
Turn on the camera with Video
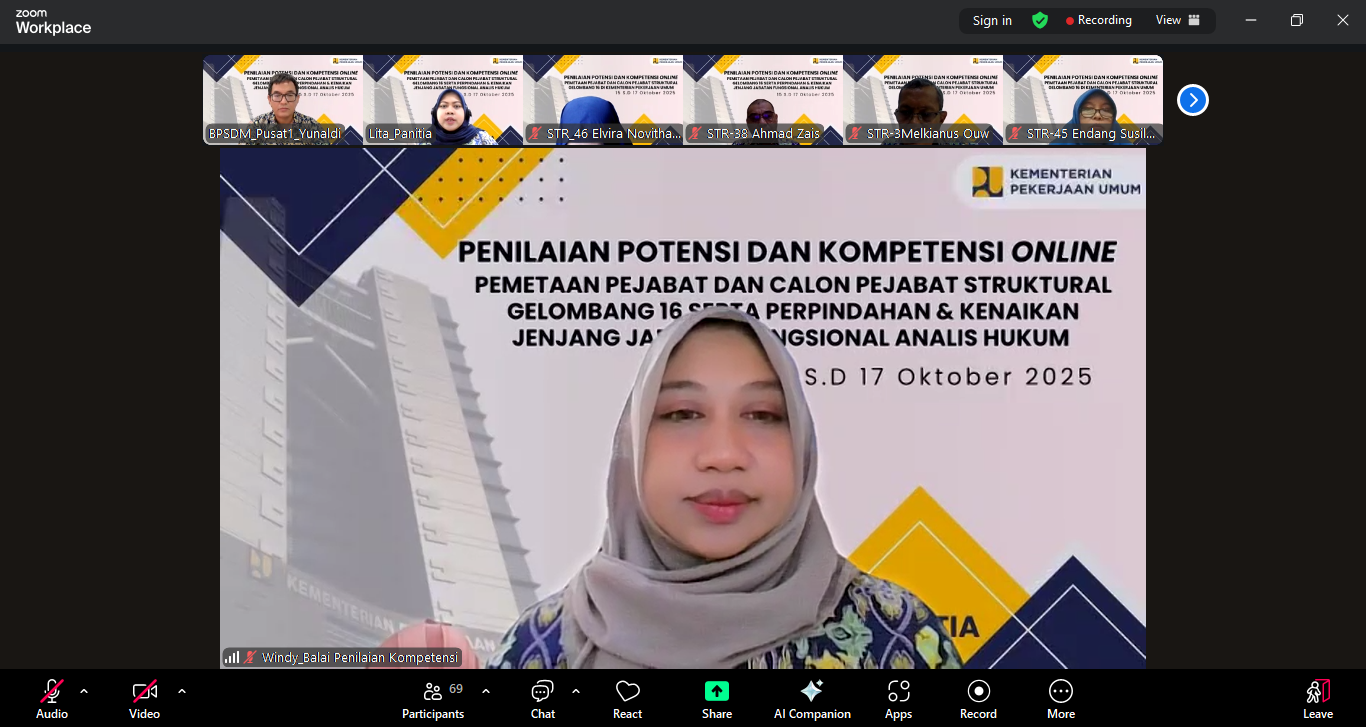click(145, 699)
